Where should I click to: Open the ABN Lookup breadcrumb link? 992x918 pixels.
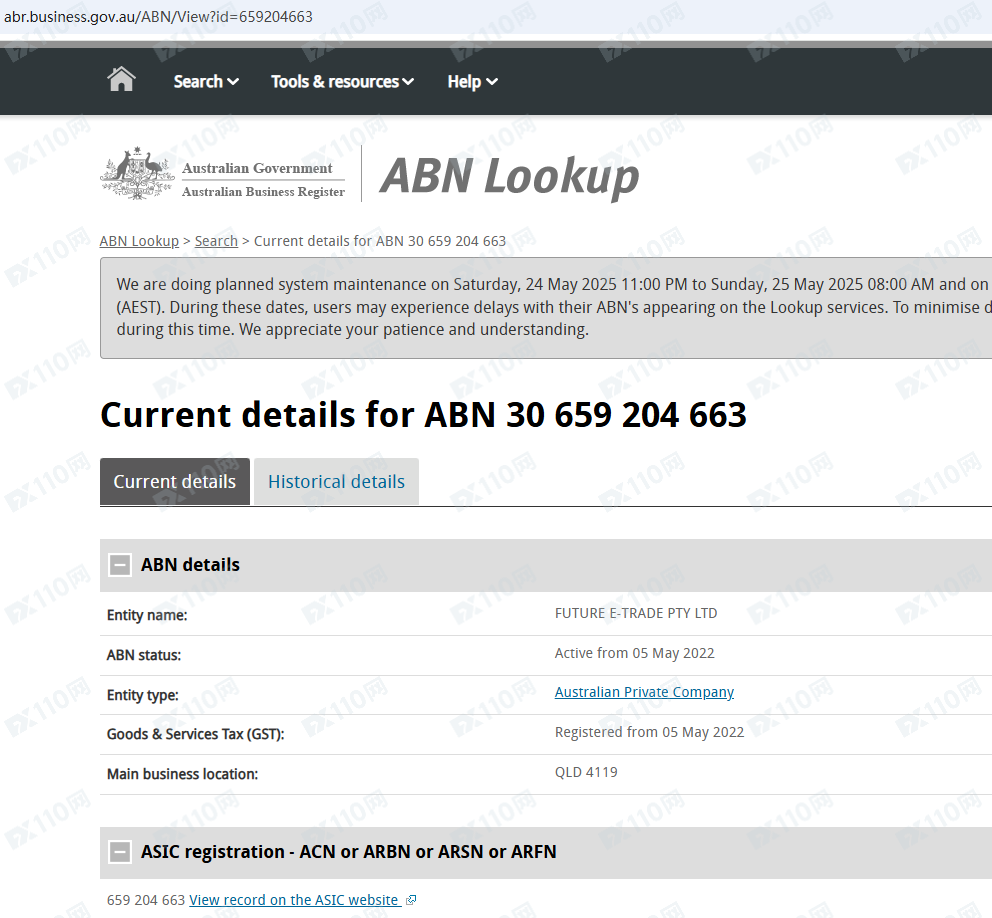pyautogui.click(x=139, y=241)
